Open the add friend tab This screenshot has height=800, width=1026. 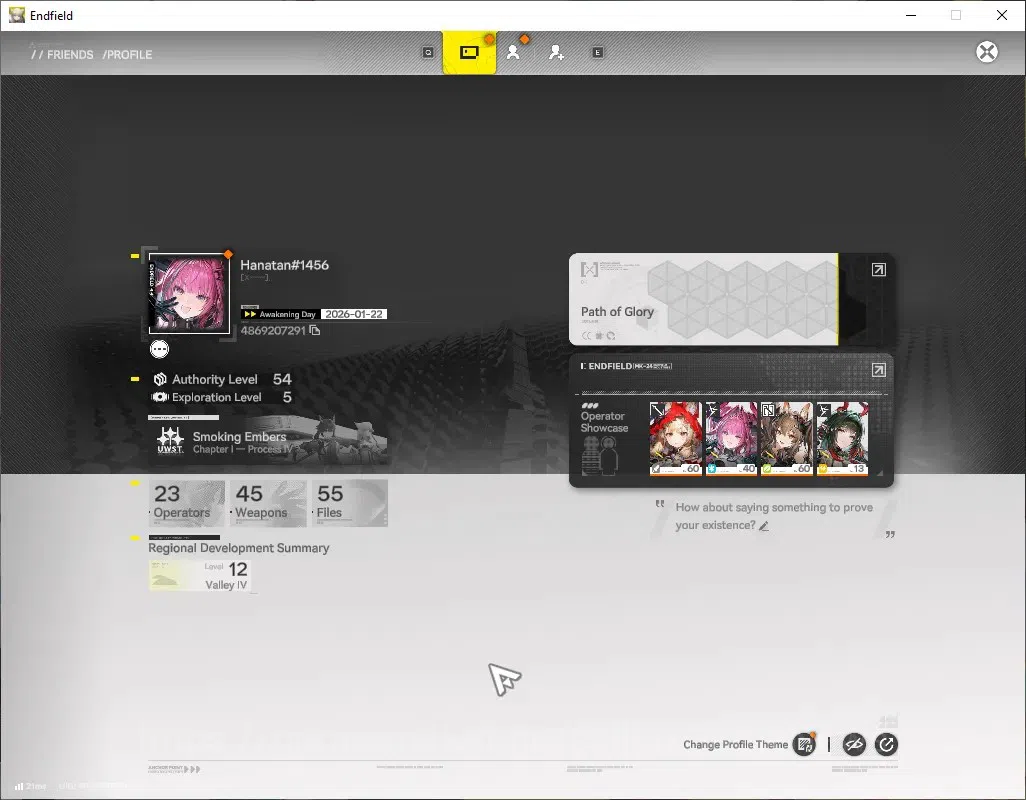click(556, 52)
